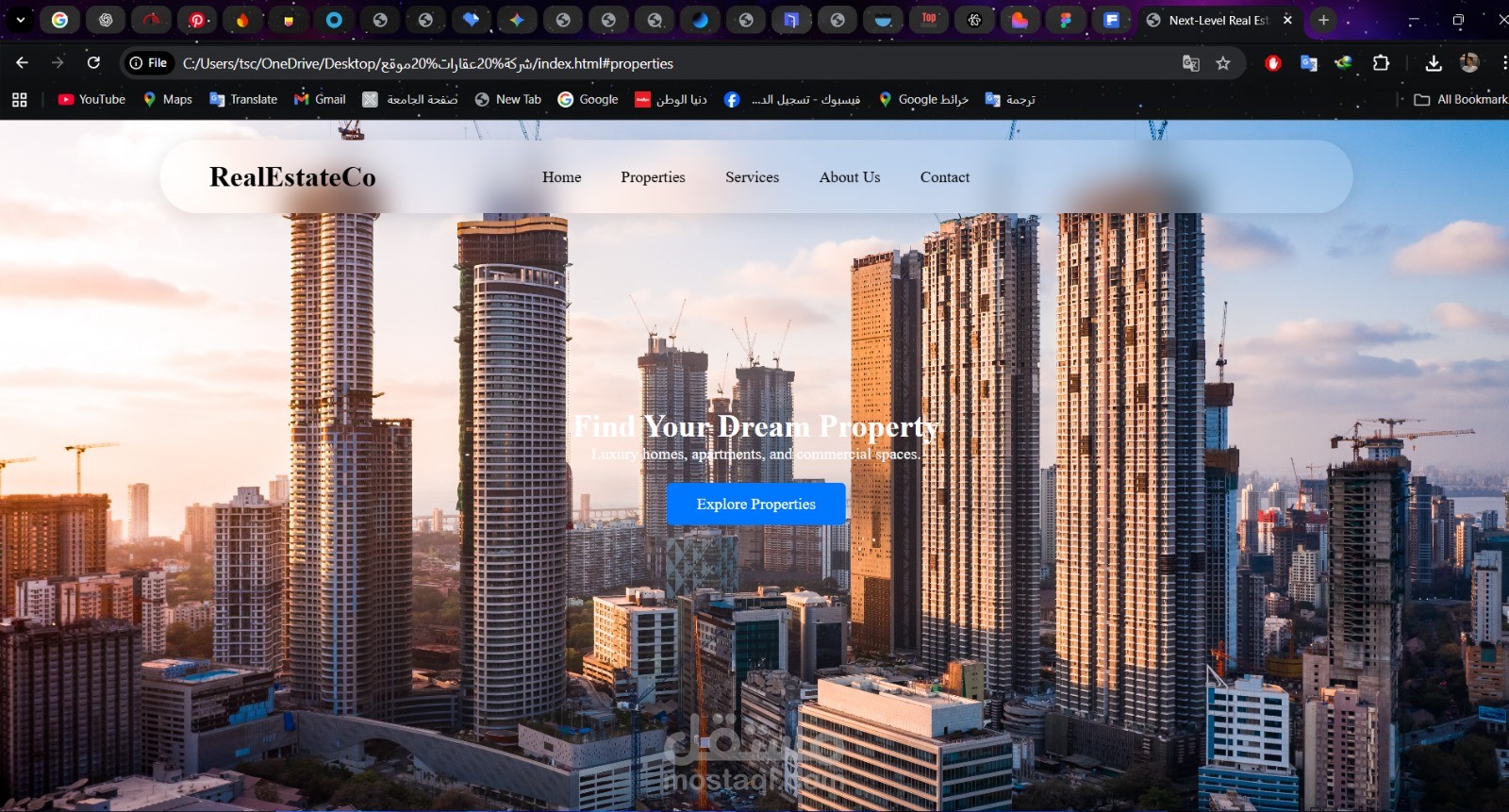Open the Translate bookmark
Screen dimensions: 1509x812
pos(243,99)
